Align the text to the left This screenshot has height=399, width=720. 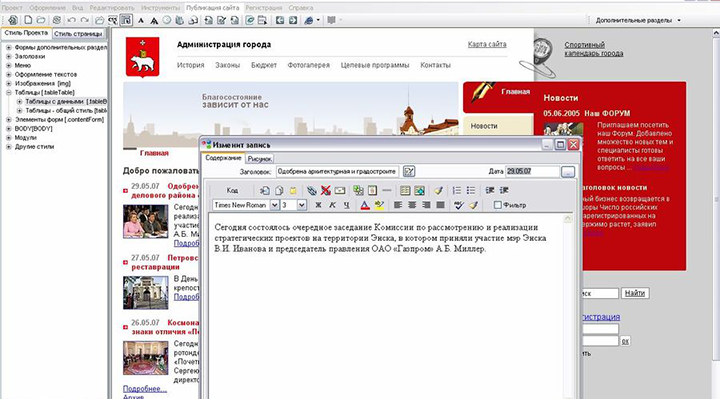398,205
